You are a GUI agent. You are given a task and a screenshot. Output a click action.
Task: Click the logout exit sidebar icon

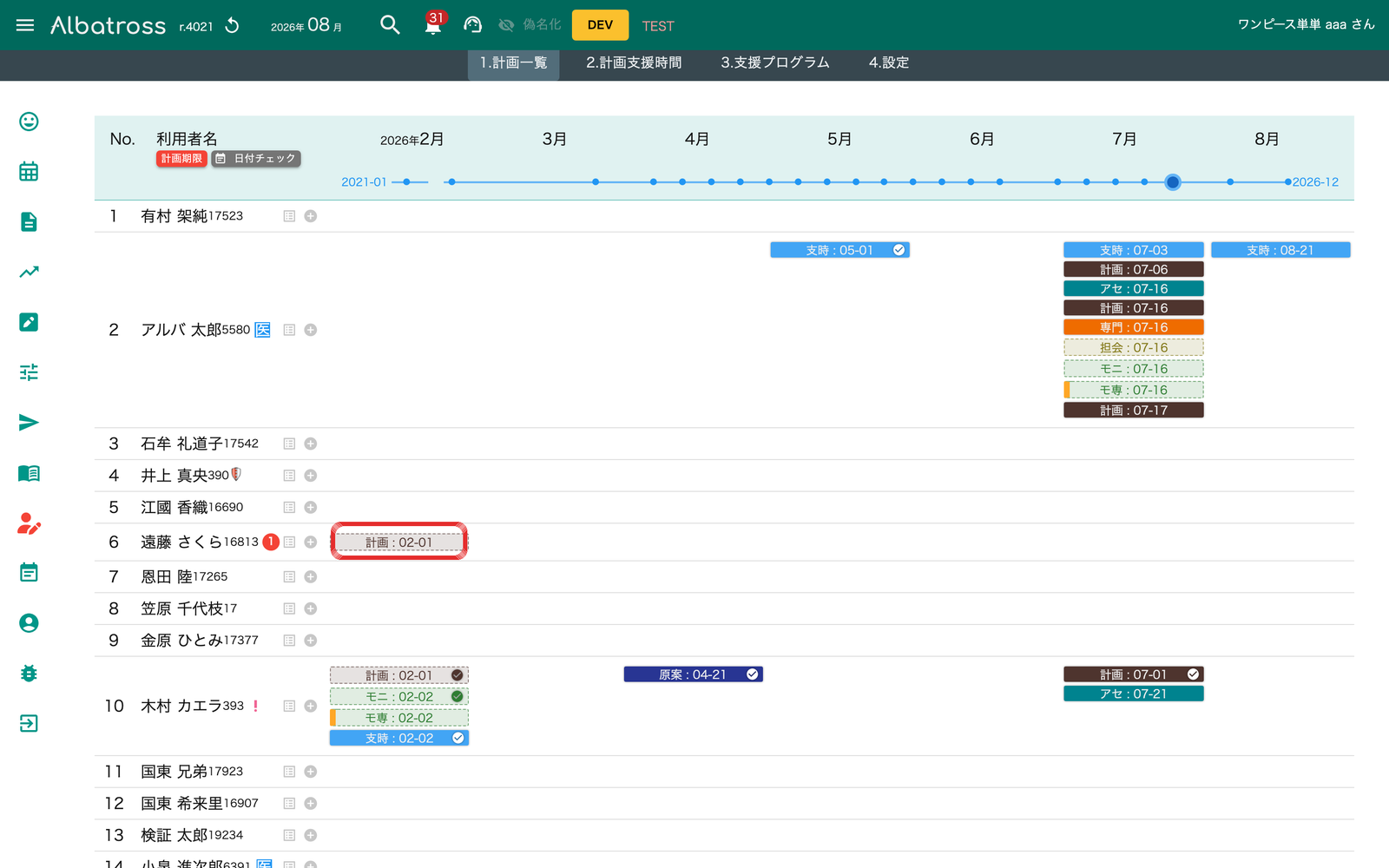(x=29, y=724)
